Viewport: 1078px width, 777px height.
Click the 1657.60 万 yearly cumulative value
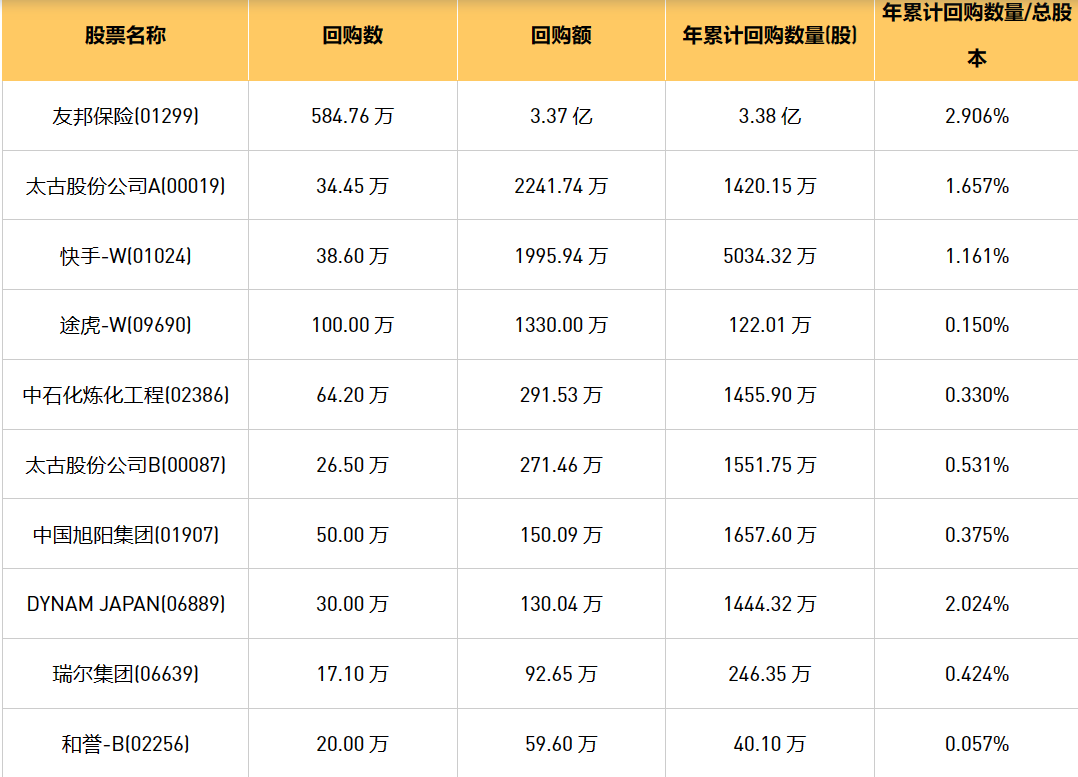click(x=769, y=536)
